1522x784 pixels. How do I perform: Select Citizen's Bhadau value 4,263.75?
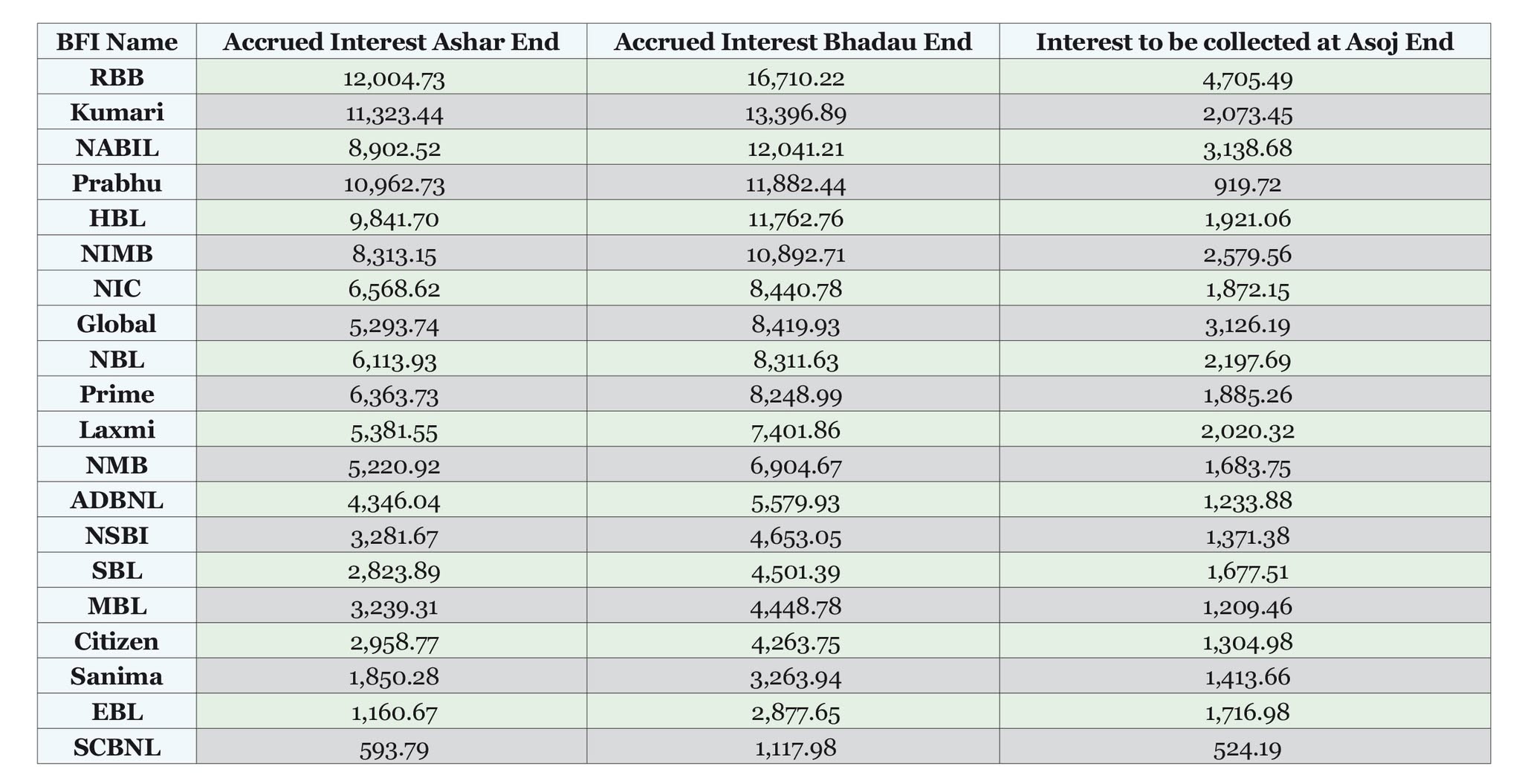point(795,641)
